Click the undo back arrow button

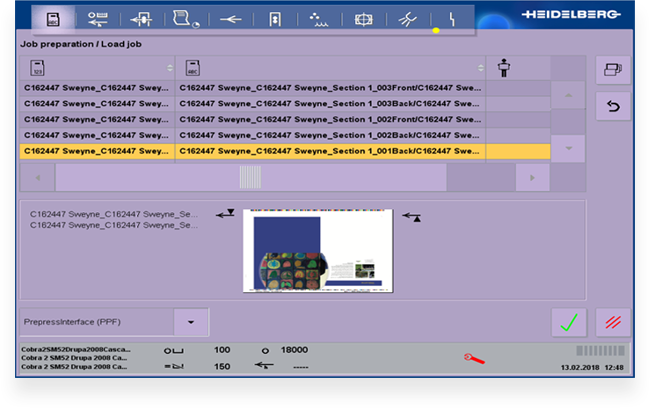click(613, 105)
